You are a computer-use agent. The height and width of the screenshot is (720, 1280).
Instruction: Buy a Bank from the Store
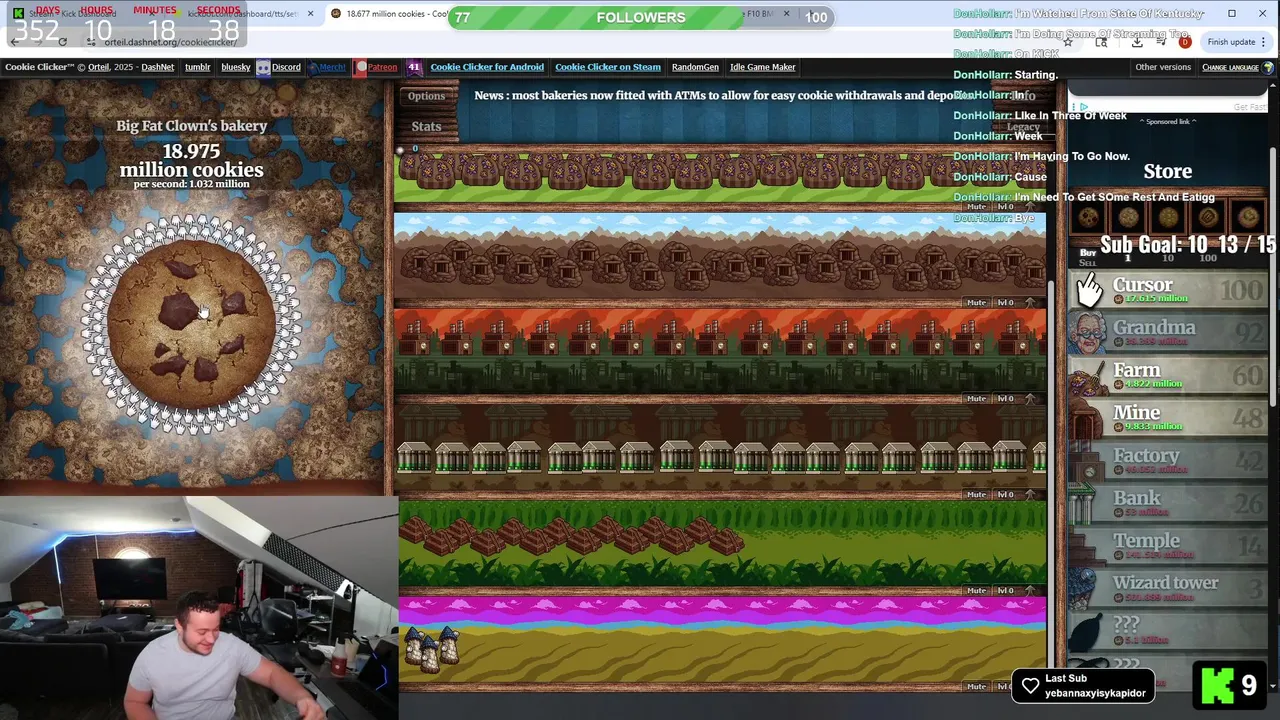click(1167, 504)
